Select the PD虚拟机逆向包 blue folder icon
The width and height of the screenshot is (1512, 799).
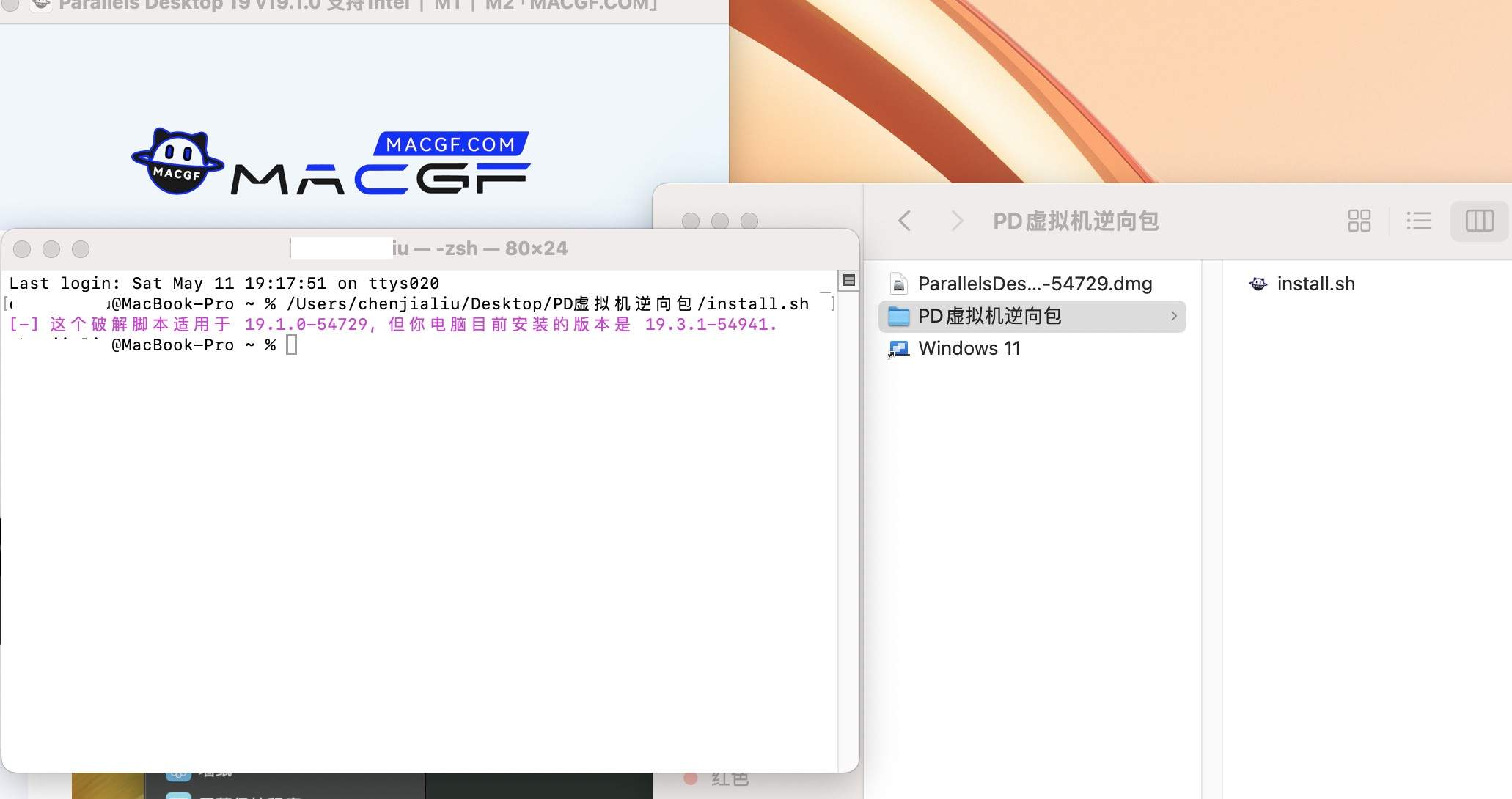tap(898, 316)
